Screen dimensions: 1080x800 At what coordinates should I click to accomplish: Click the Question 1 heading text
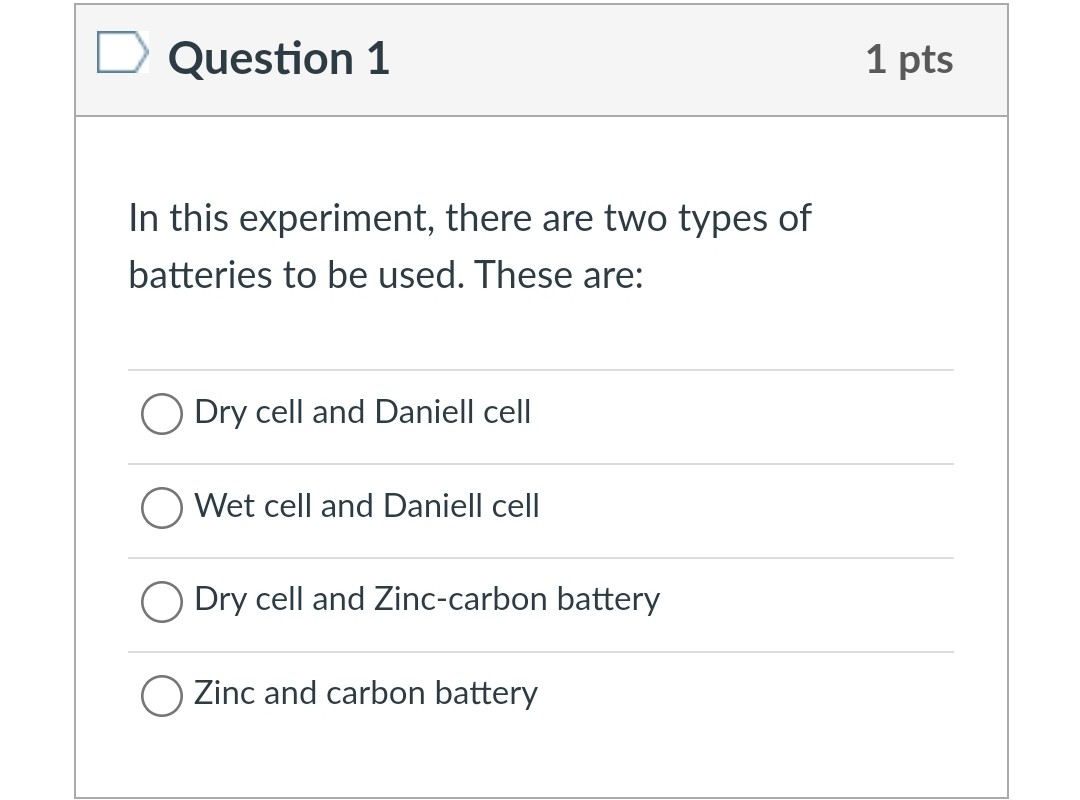point(278,58)
